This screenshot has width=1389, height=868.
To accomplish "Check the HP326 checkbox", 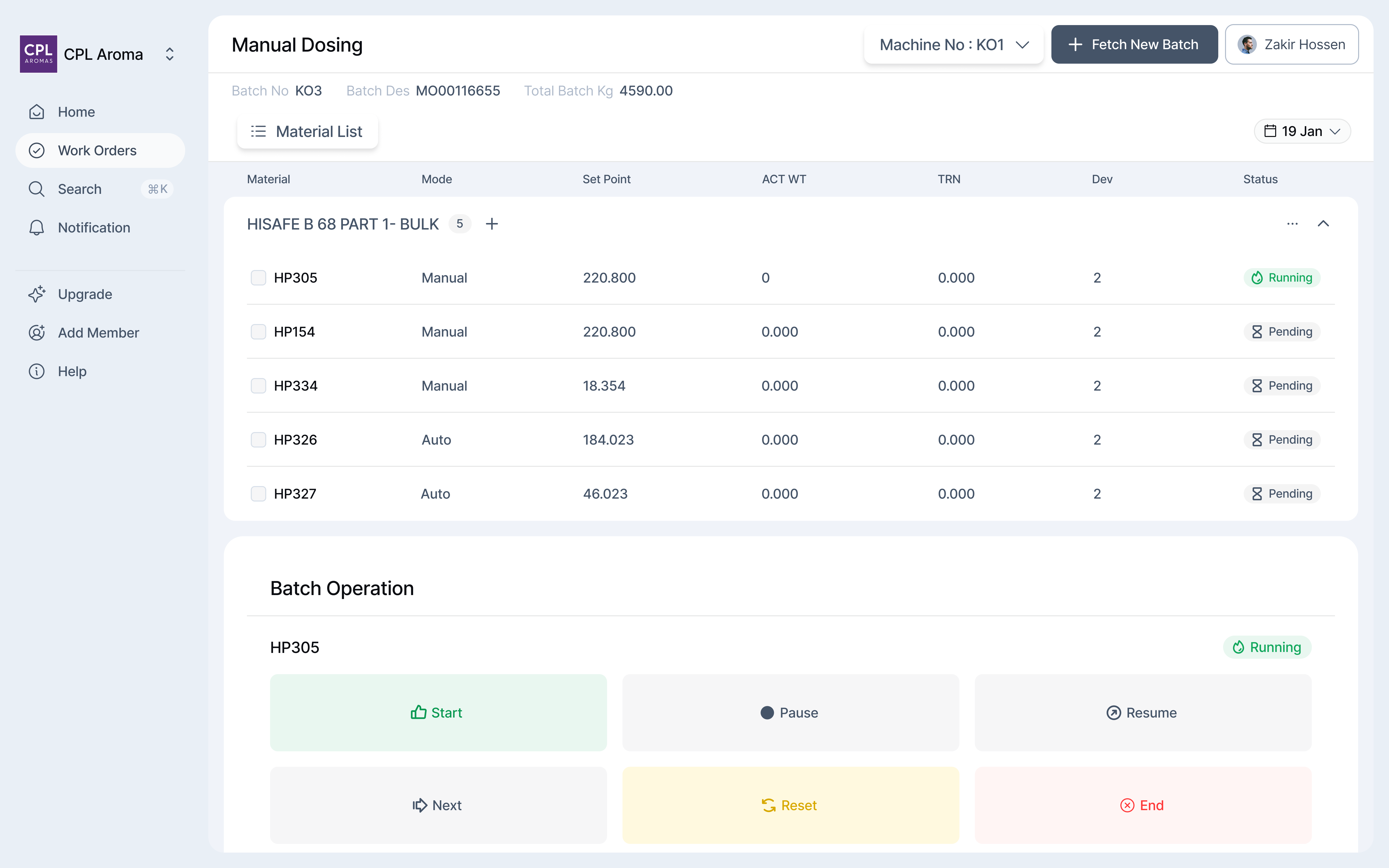I will point(258,440).
